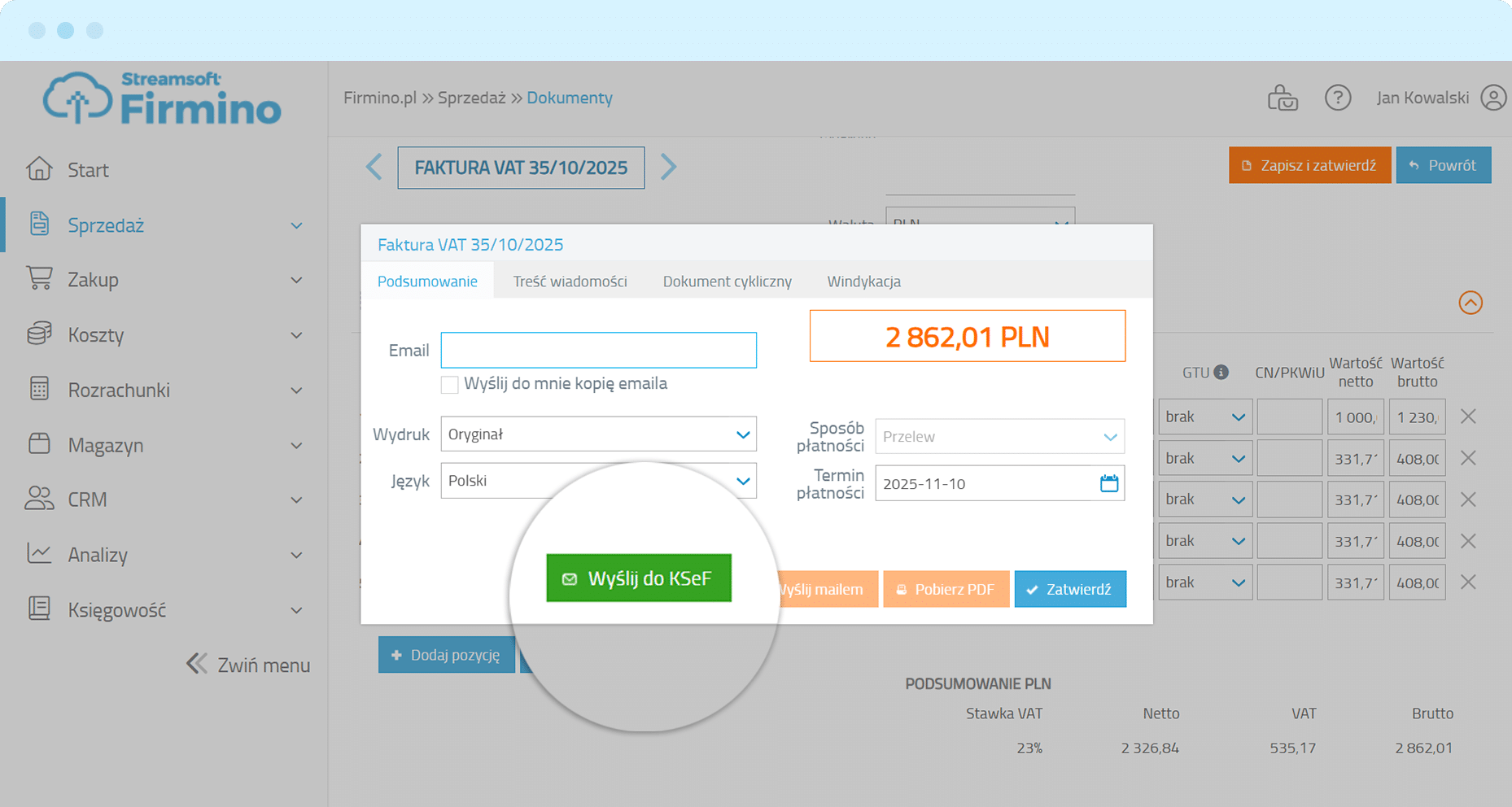The width and height of the screenshot is (1512, 807).
Task: Expand the Sprzedaż menu in sidebar
Action: tap(163, 225)
